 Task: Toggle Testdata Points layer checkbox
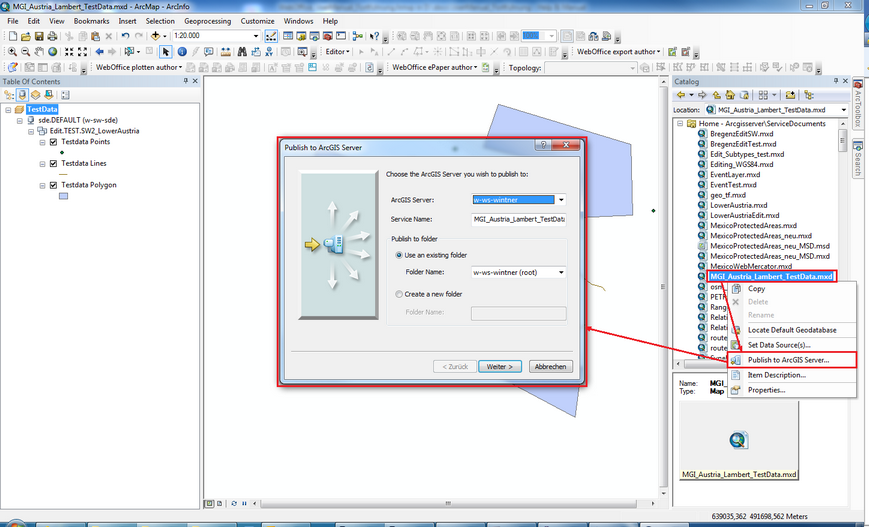point(54,142)
